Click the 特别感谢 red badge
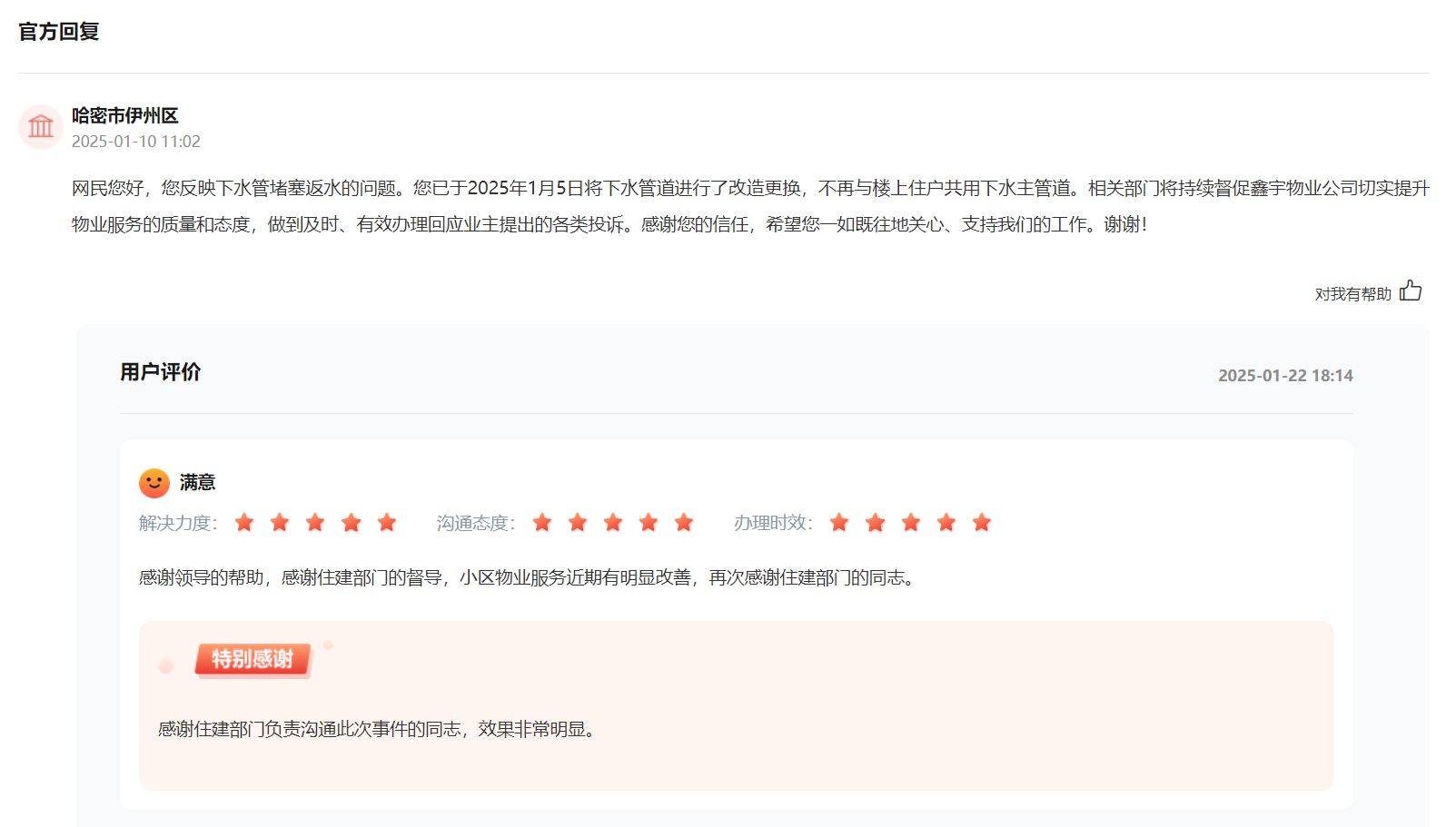Screen dimensions: 1456x827 pyautogui.click(x=253, y=659)
